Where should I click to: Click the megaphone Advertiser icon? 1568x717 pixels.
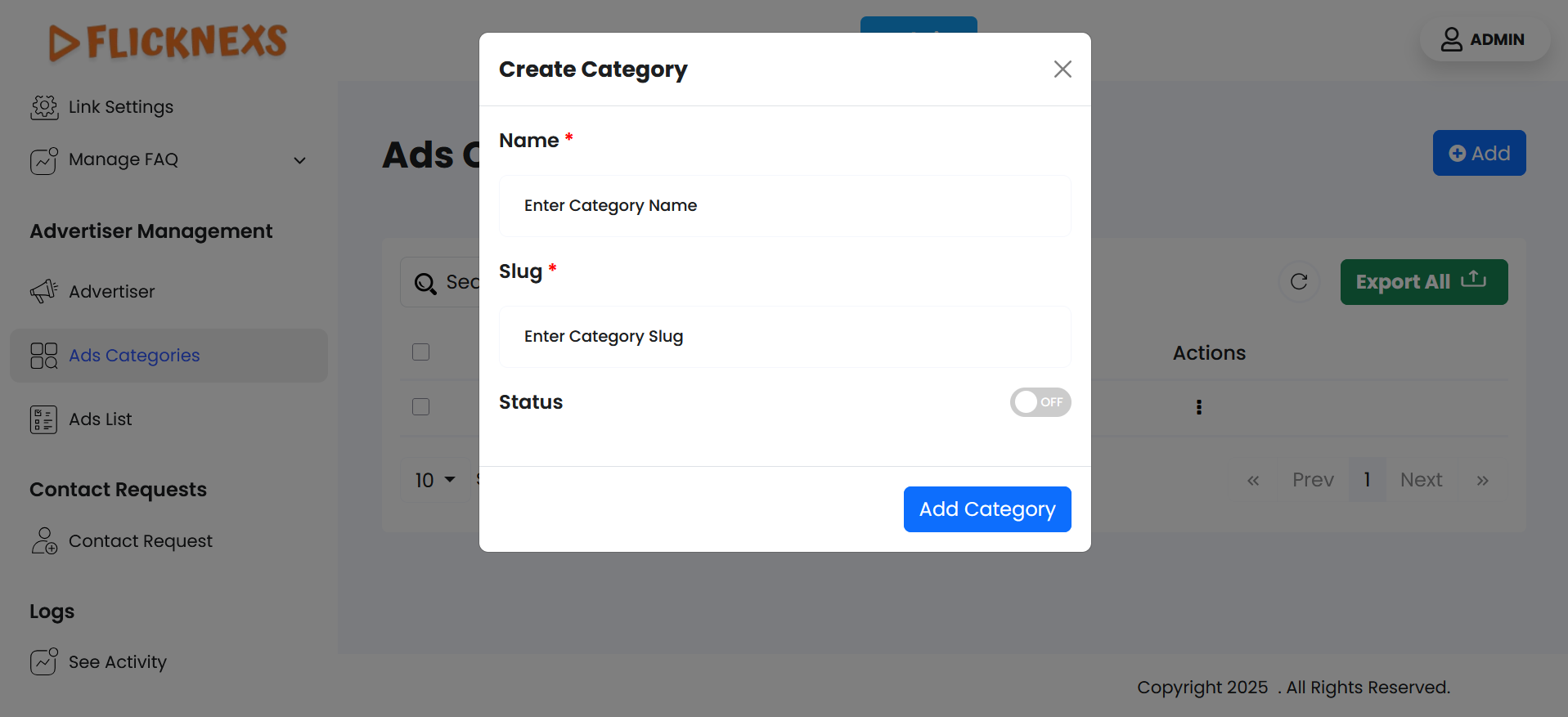pyautogui.click(x=44, y=291)
